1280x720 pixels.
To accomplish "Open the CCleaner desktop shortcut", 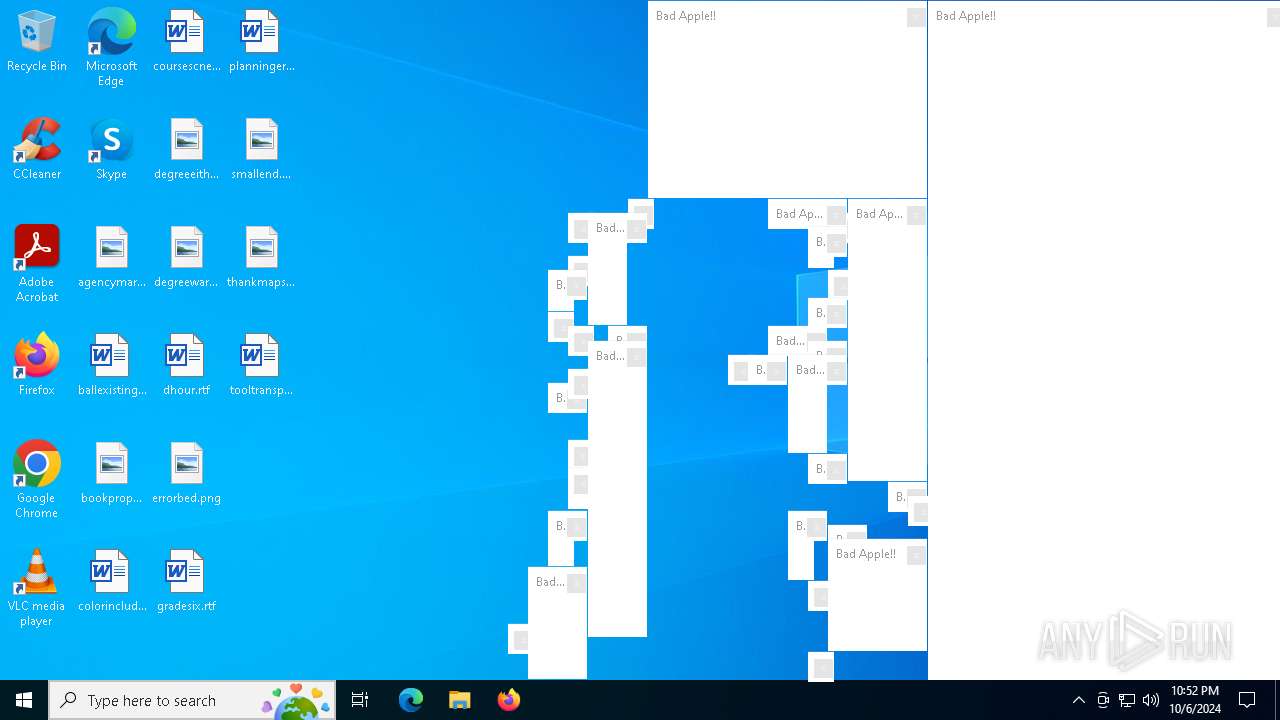I will click(37, 150).
